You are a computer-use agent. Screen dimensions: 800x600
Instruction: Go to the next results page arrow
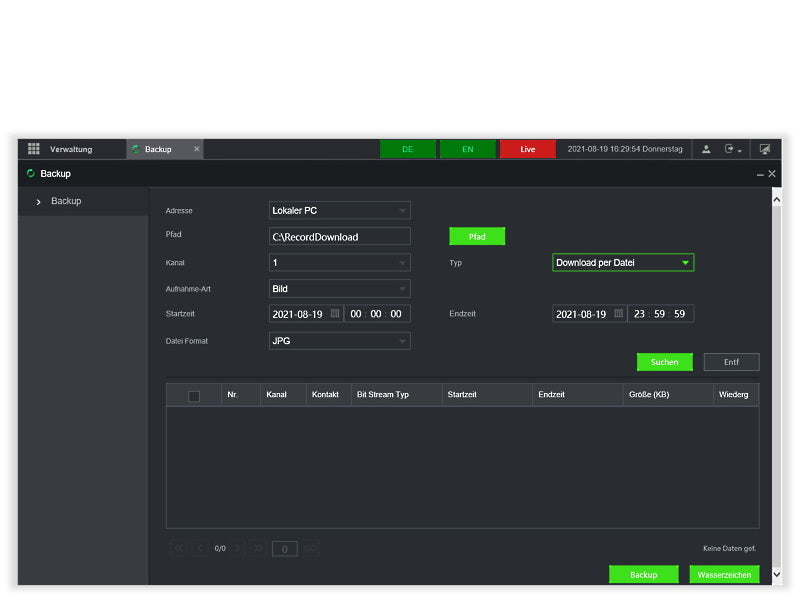239,548
